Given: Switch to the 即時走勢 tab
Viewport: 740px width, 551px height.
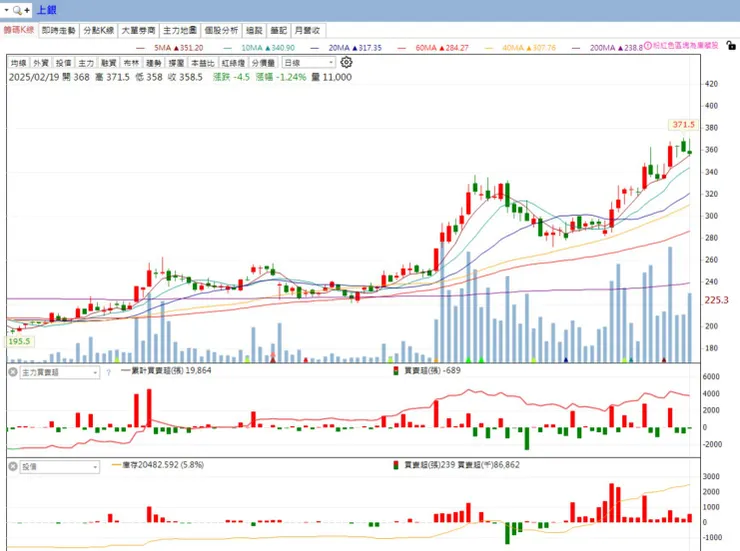Looking at the screenshot, I should tap(59, 30).
